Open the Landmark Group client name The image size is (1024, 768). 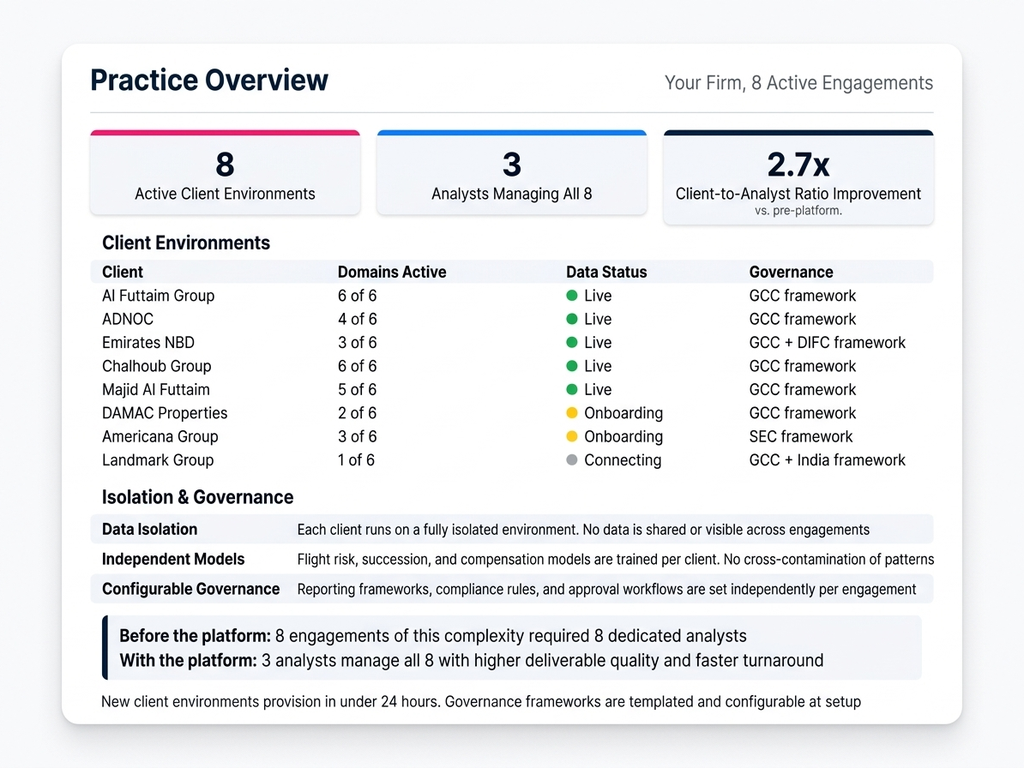[158, 460]
